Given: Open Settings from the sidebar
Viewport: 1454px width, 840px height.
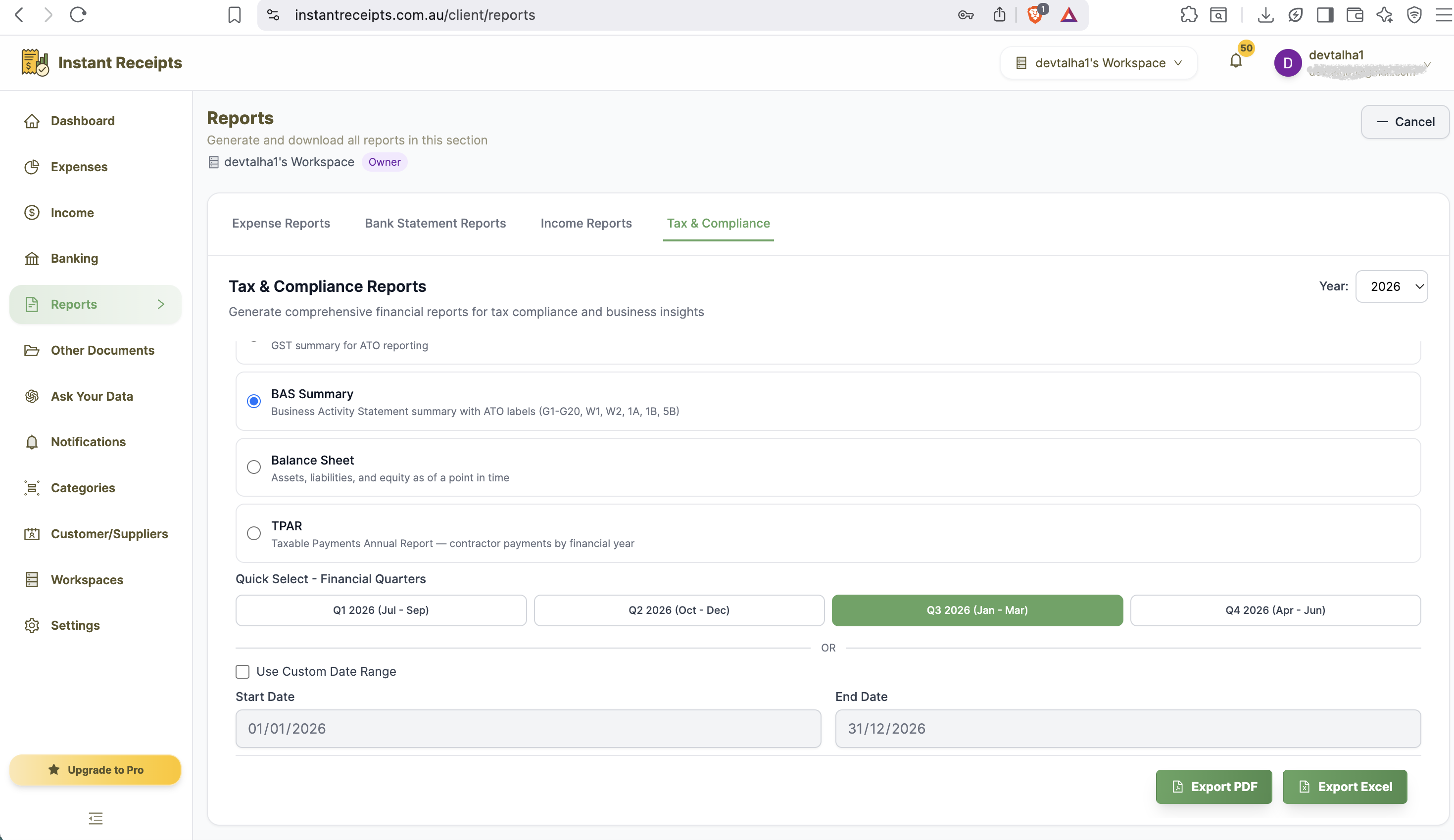Looking at the screenshot, I should 95,625.
